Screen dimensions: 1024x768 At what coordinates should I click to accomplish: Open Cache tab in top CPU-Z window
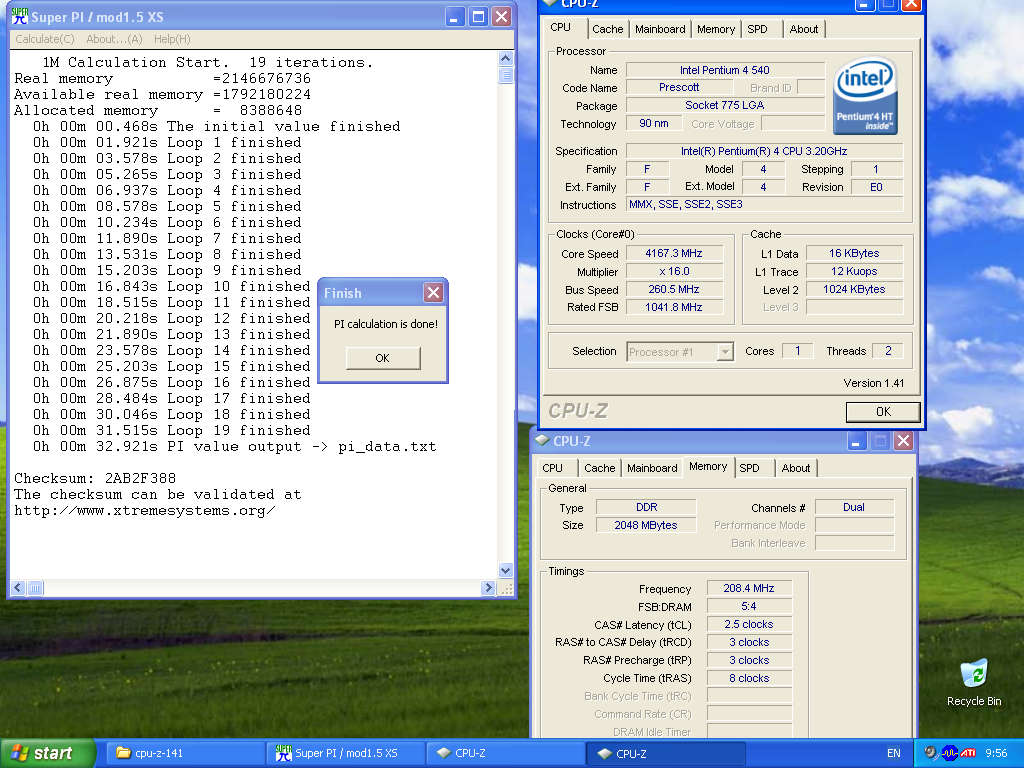coord(607,29)
